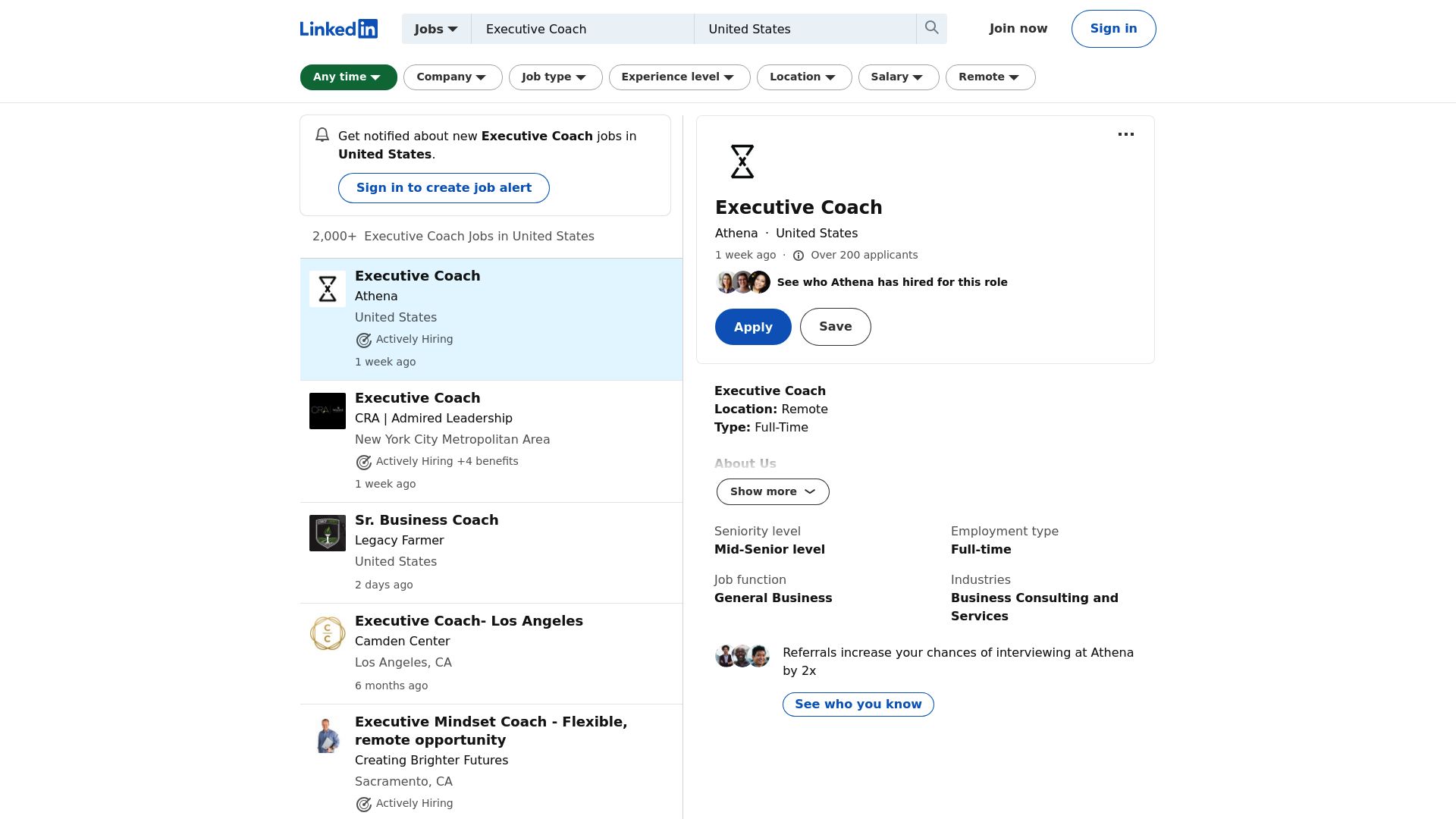
Task: Open the Experience level filter dropdown
Action: coord(679,77)
